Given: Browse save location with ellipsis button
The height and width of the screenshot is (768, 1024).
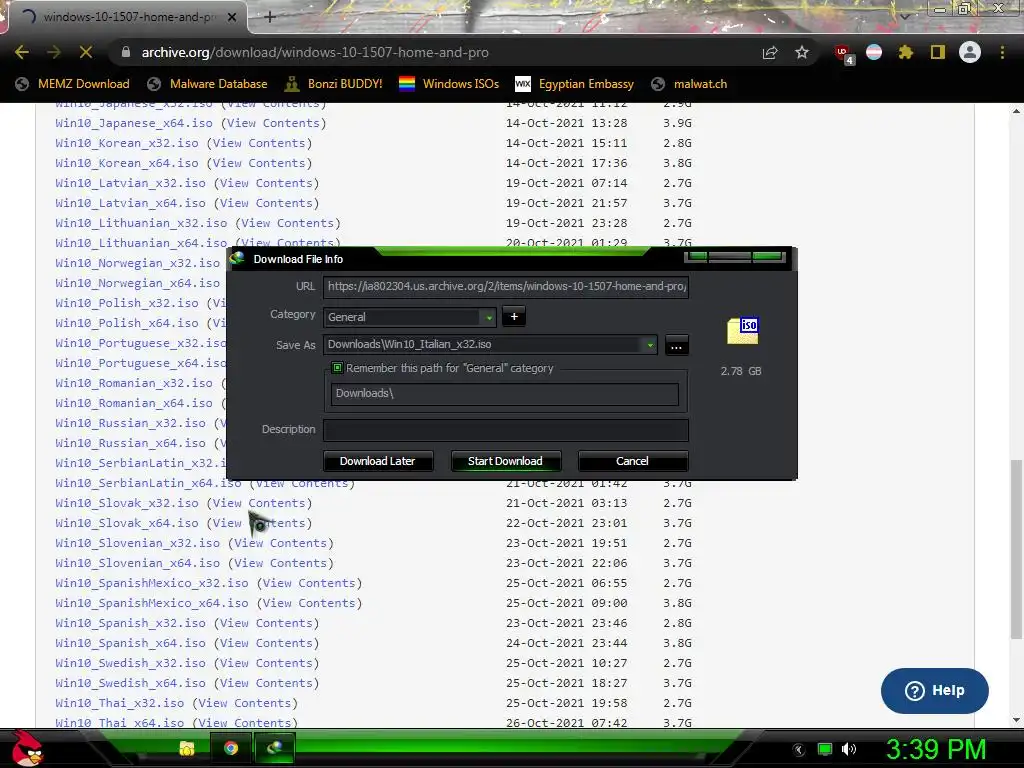Looking at the screenshot, I should pyautogui.click(x=677, y=345).
